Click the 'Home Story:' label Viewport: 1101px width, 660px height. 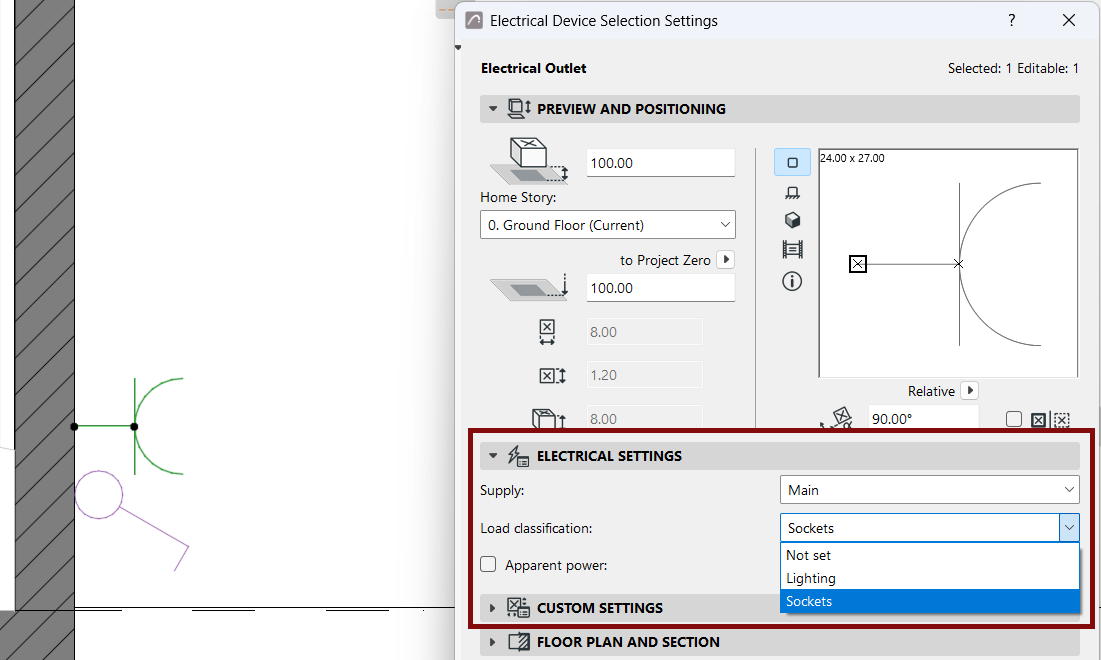pos(517,197)
